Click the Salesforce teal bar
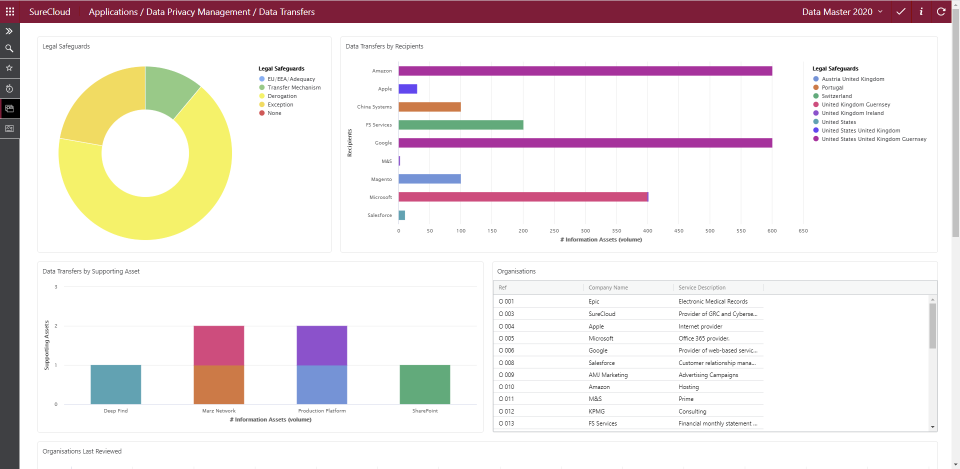The height and width of the screenshot is (469, 960). (402, 215)
